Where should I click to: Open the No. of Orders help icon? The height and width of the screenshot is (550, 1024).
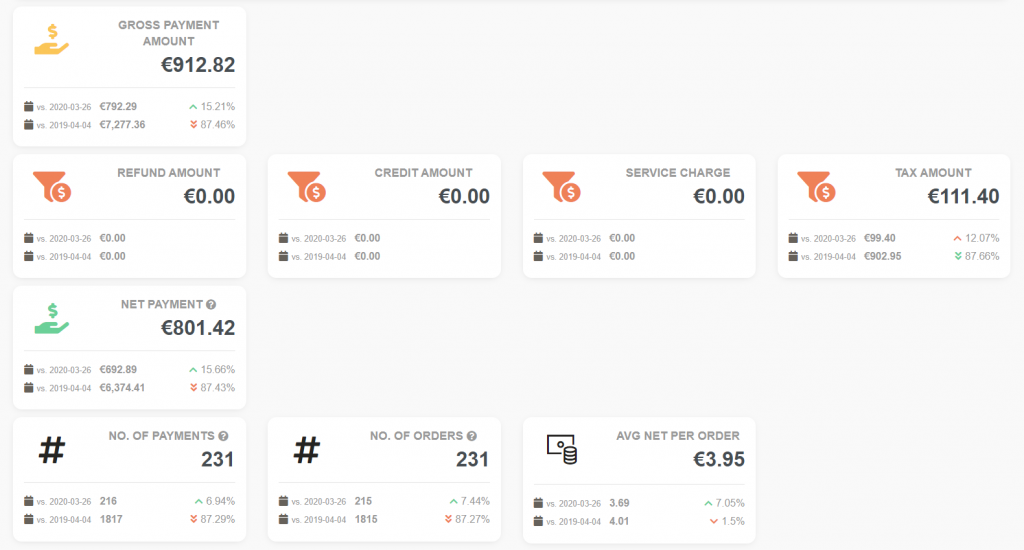[x=472, y=436]
